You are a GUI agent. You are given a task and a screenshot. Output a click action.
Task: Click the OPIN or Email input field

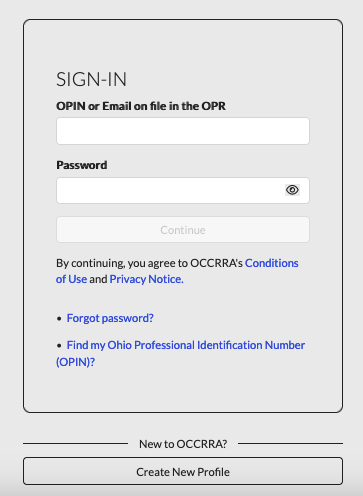click(x=183, y=131)
